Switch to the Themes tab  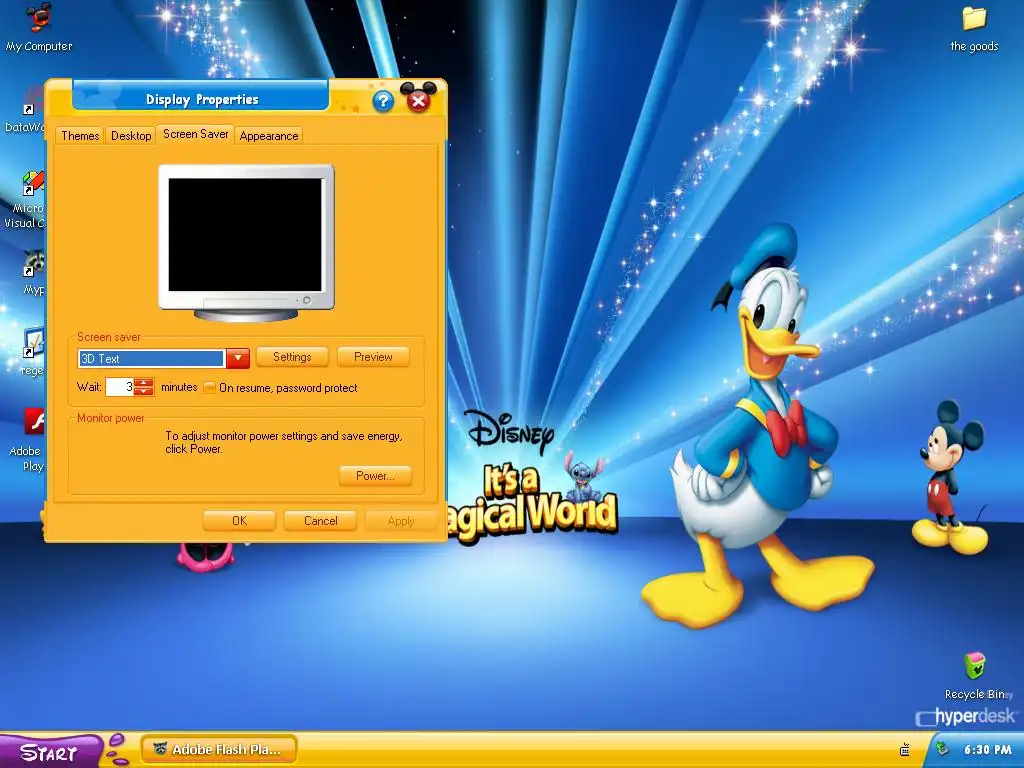[x=80, y=136]
